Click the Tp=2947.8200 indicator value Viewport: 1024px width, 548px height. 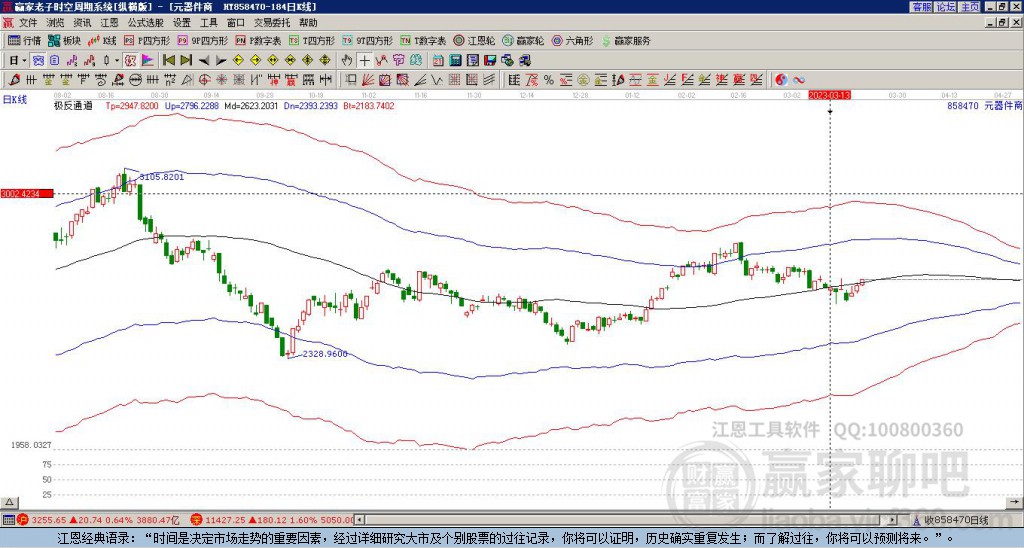132,105
